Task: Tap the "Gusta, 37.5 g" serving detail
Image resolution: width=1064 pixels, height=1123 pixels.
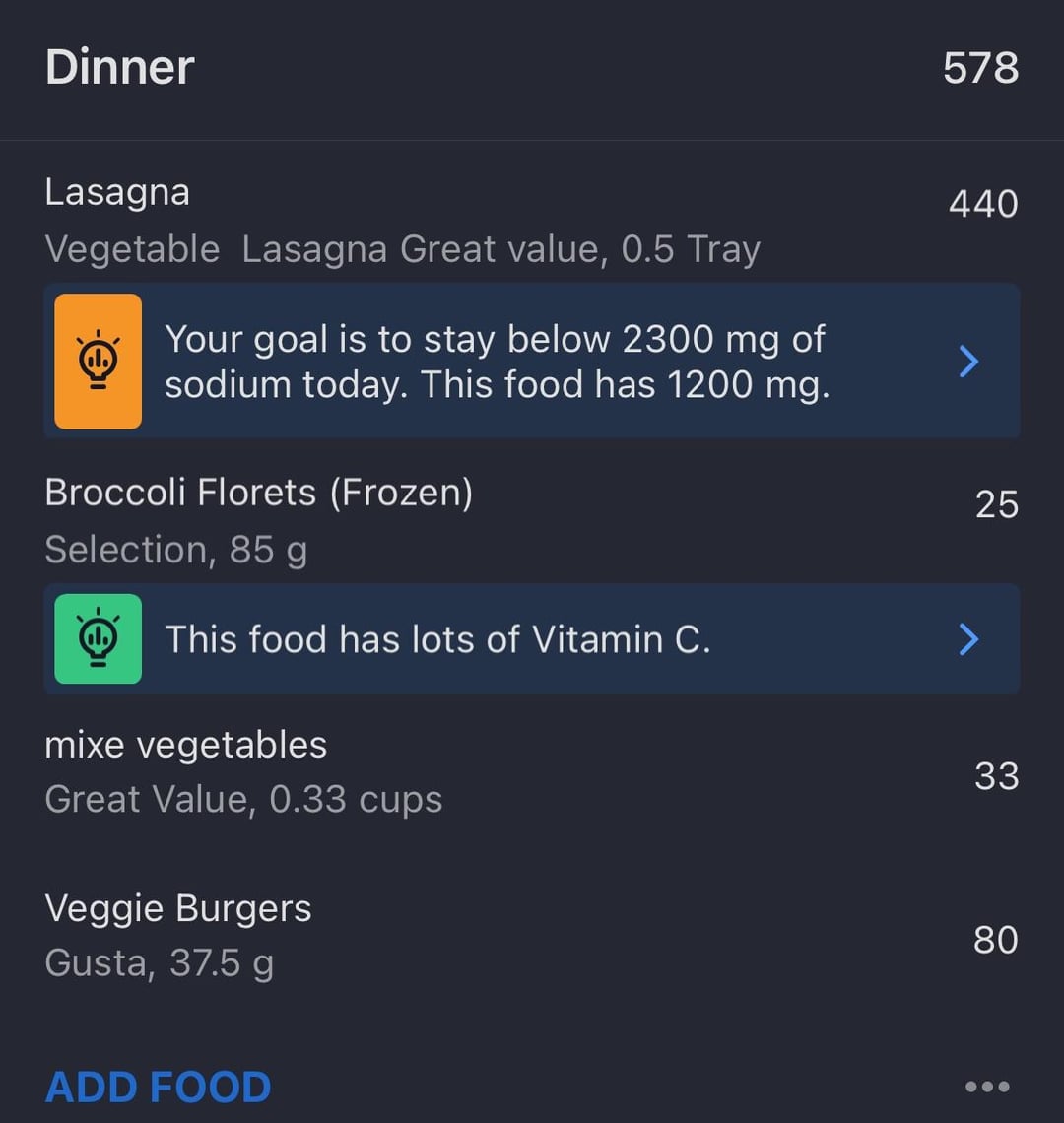Action: pos(160,962)
